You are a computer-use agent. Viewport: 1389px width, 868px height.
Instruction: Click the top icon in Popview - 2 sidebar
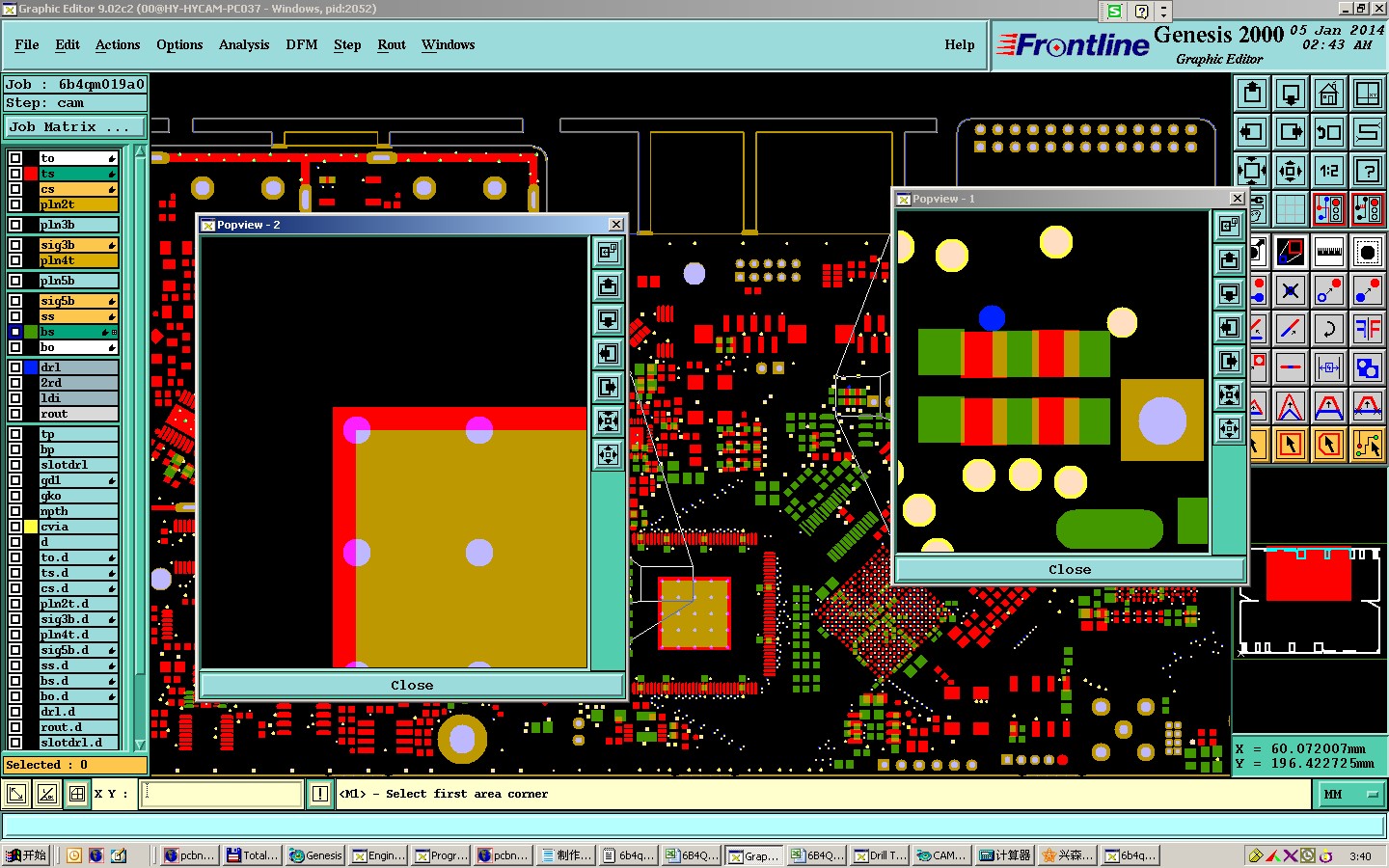(609, 253)
